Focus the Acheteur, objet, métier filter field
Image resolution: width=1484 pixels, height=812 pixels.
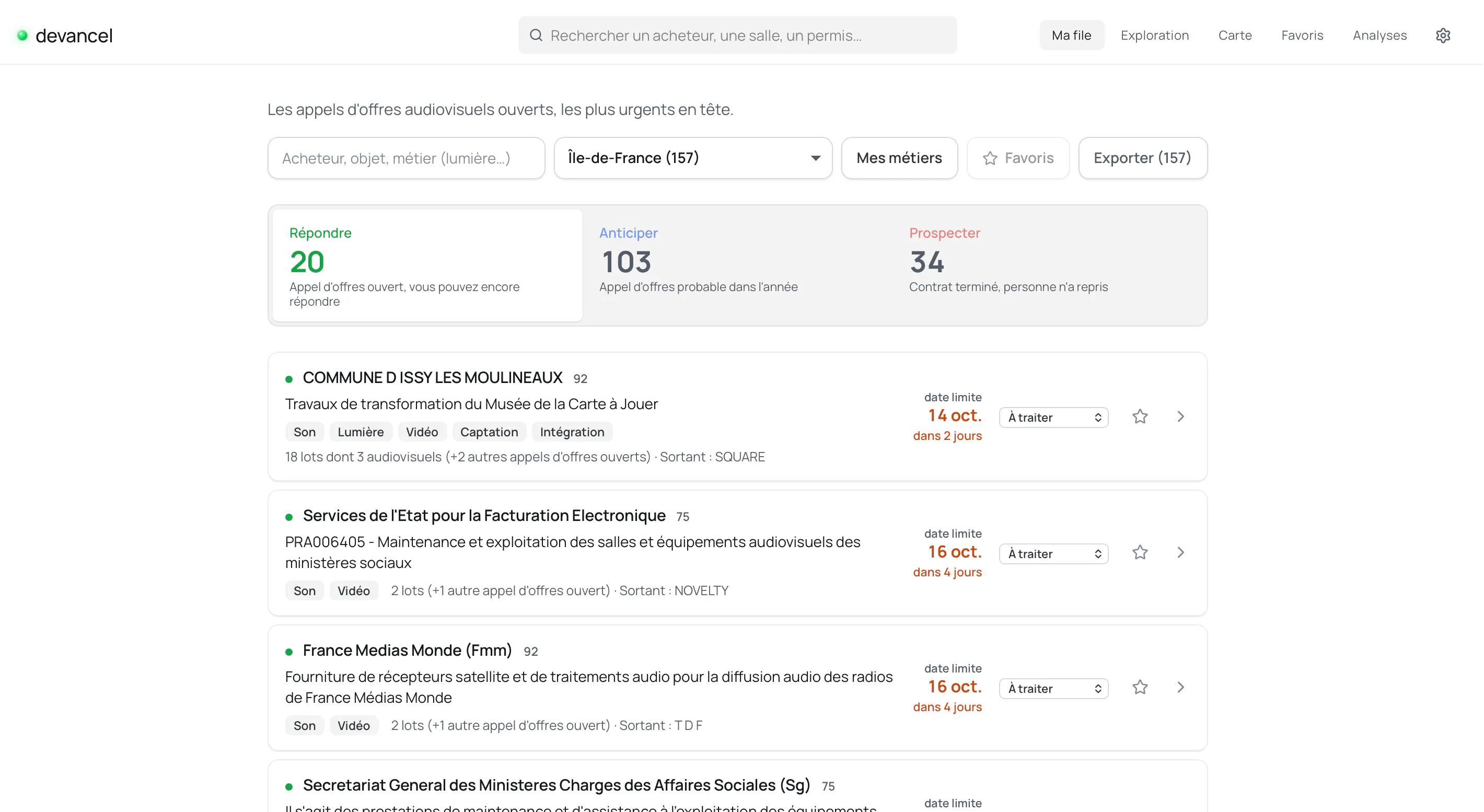pos(406,158)
